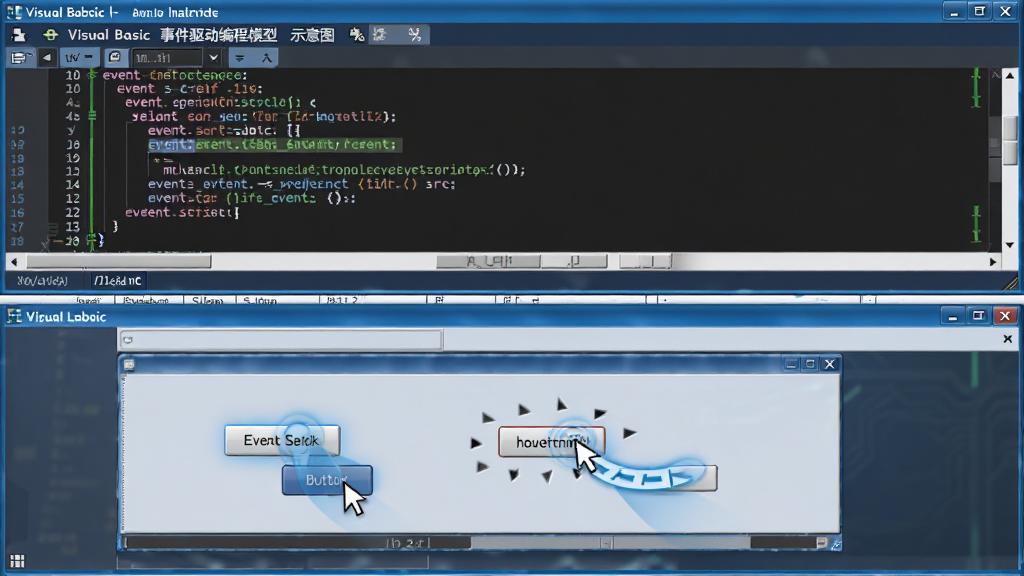Close the panel with small black X
The height and width of the screenshot is (576, 1024).
pos(1007,339)
